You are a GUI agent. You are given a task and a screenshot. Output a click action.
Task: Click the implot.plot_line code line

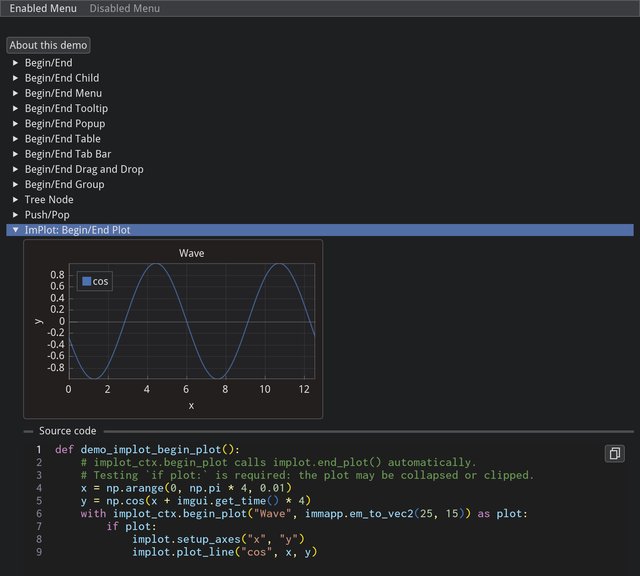click(x=224, y=552)
